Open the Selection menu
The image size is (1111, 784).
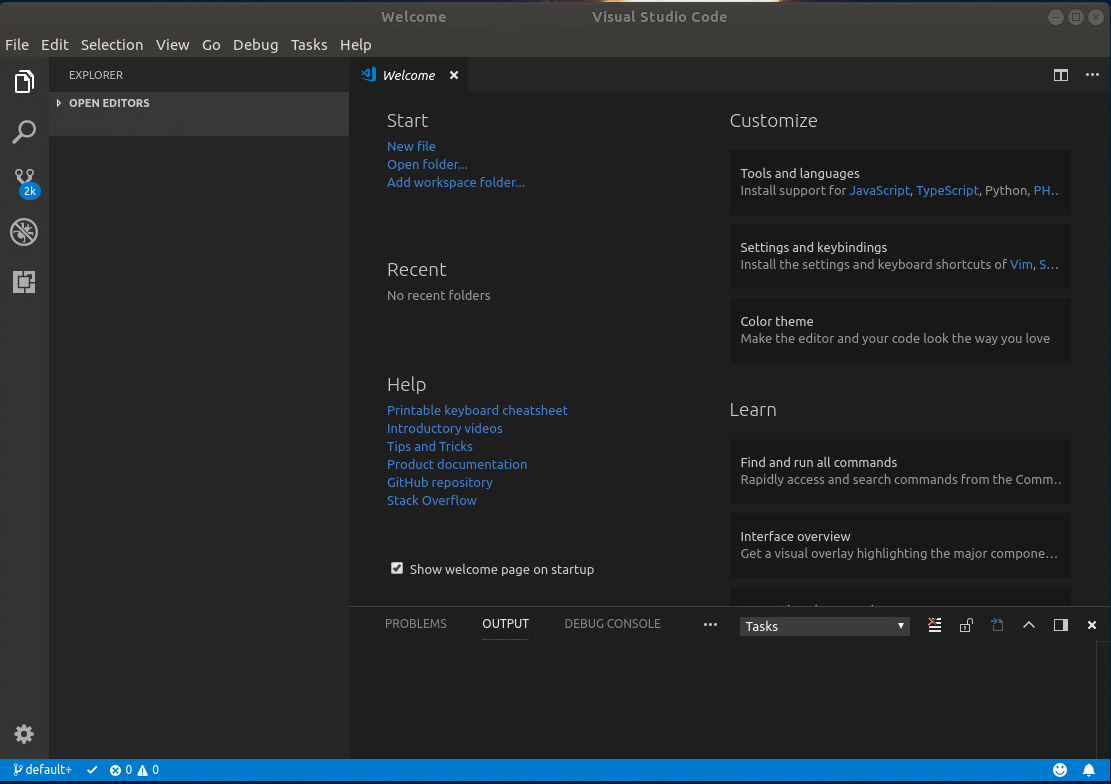tap(112, 45)
